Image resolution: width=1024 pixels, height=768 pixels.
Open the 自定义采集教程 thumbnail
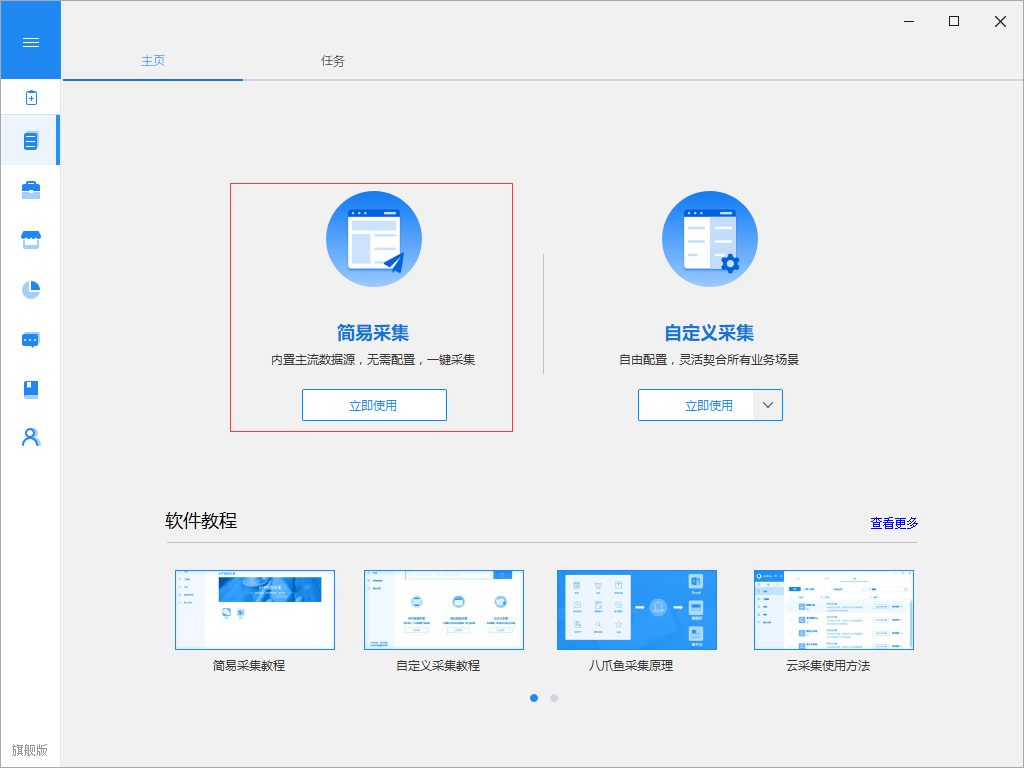(444, 610)
